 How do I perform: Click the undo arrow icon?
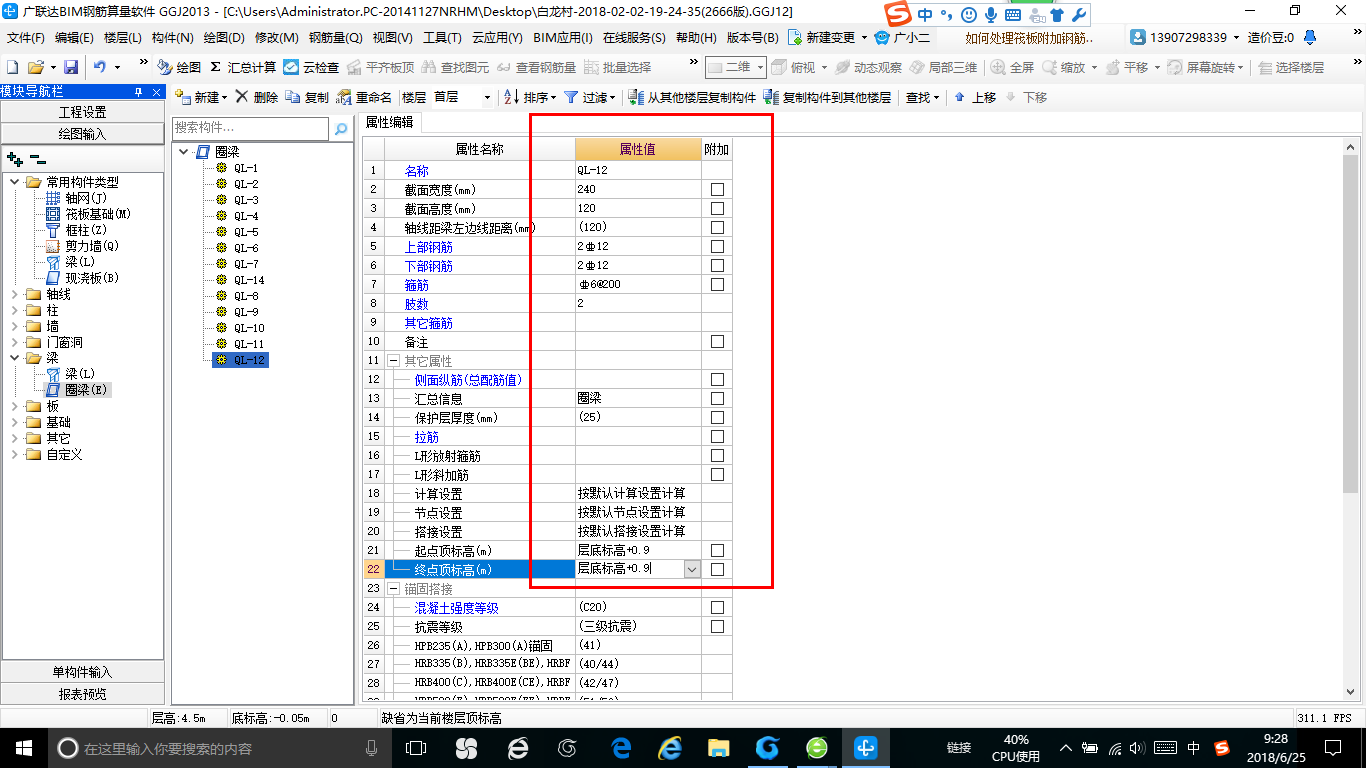click(100, 67)
